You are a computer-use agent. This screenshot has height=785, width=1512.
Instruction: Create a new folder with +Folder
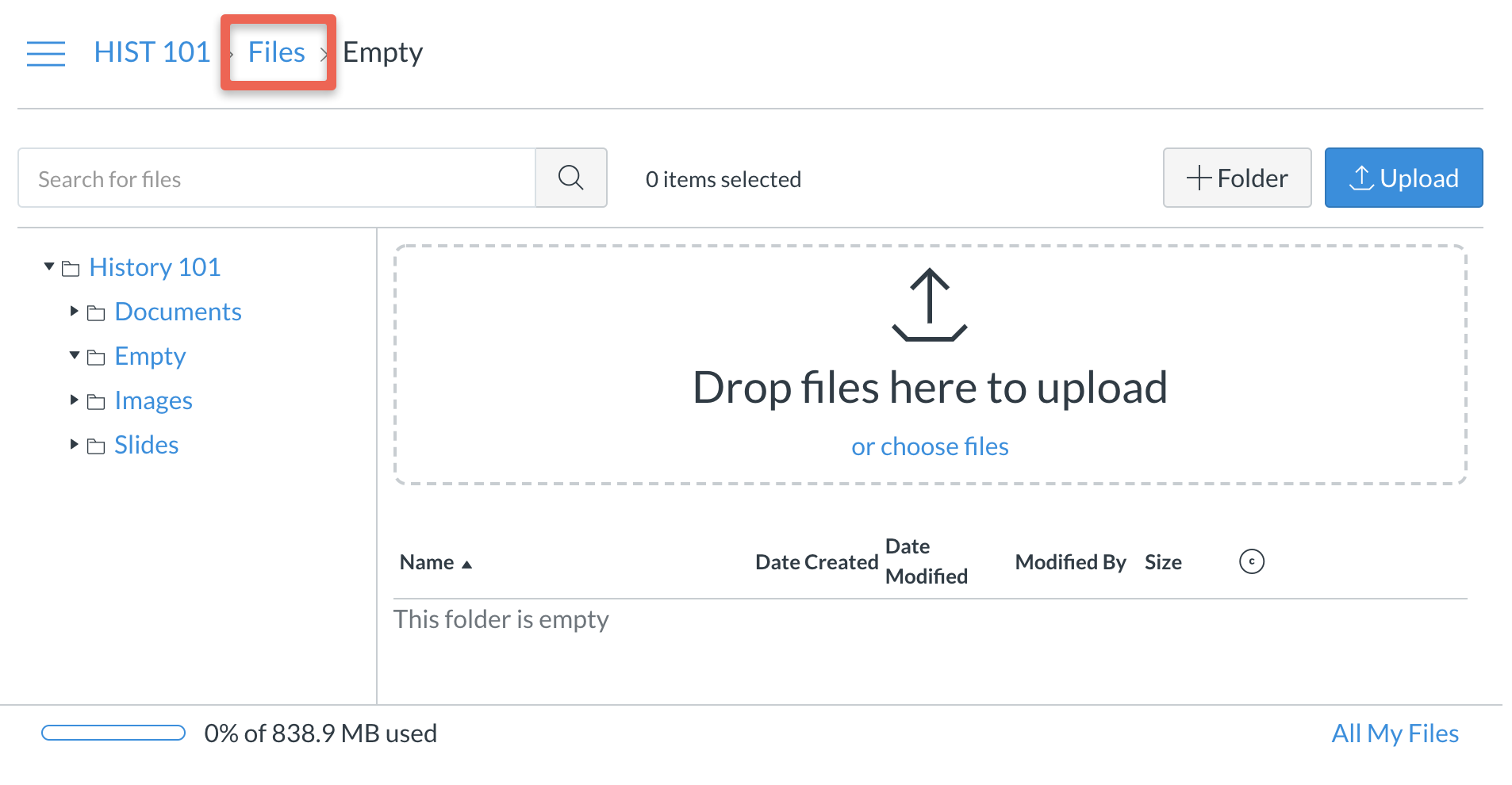click(1236, 178)
